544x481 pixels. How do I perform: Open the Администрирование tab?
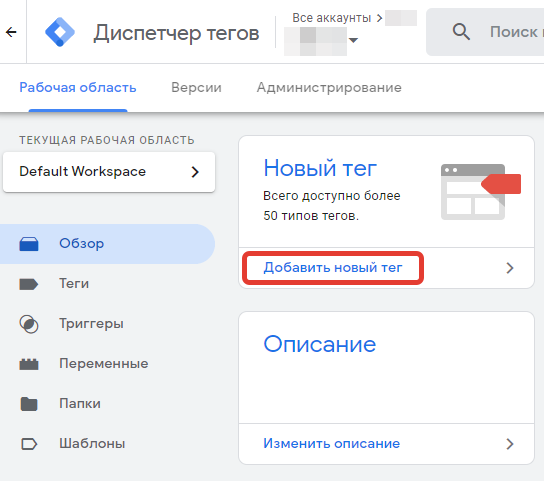coord(329,87)
